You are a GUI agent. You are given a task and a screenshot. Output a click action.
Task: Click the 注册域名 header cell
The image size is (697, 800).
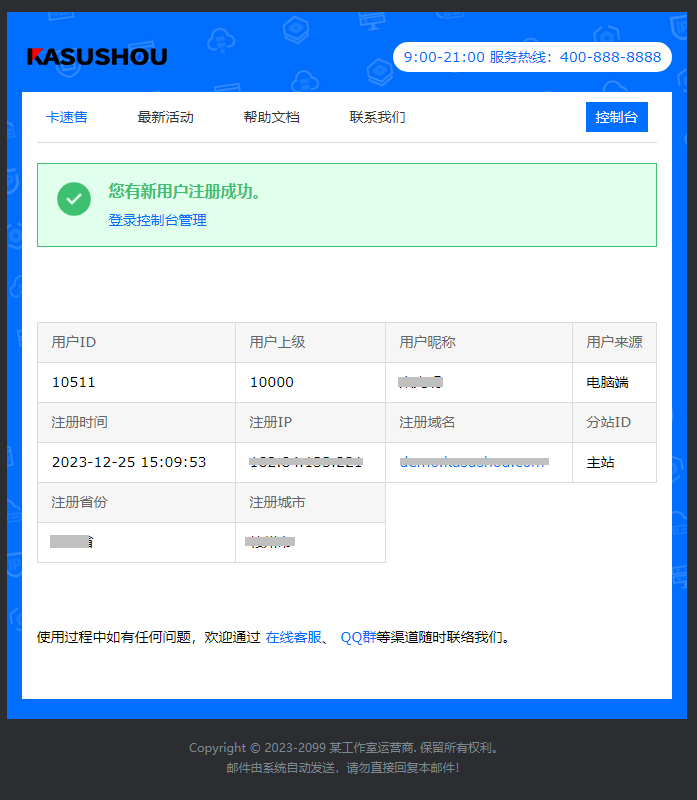479,422
